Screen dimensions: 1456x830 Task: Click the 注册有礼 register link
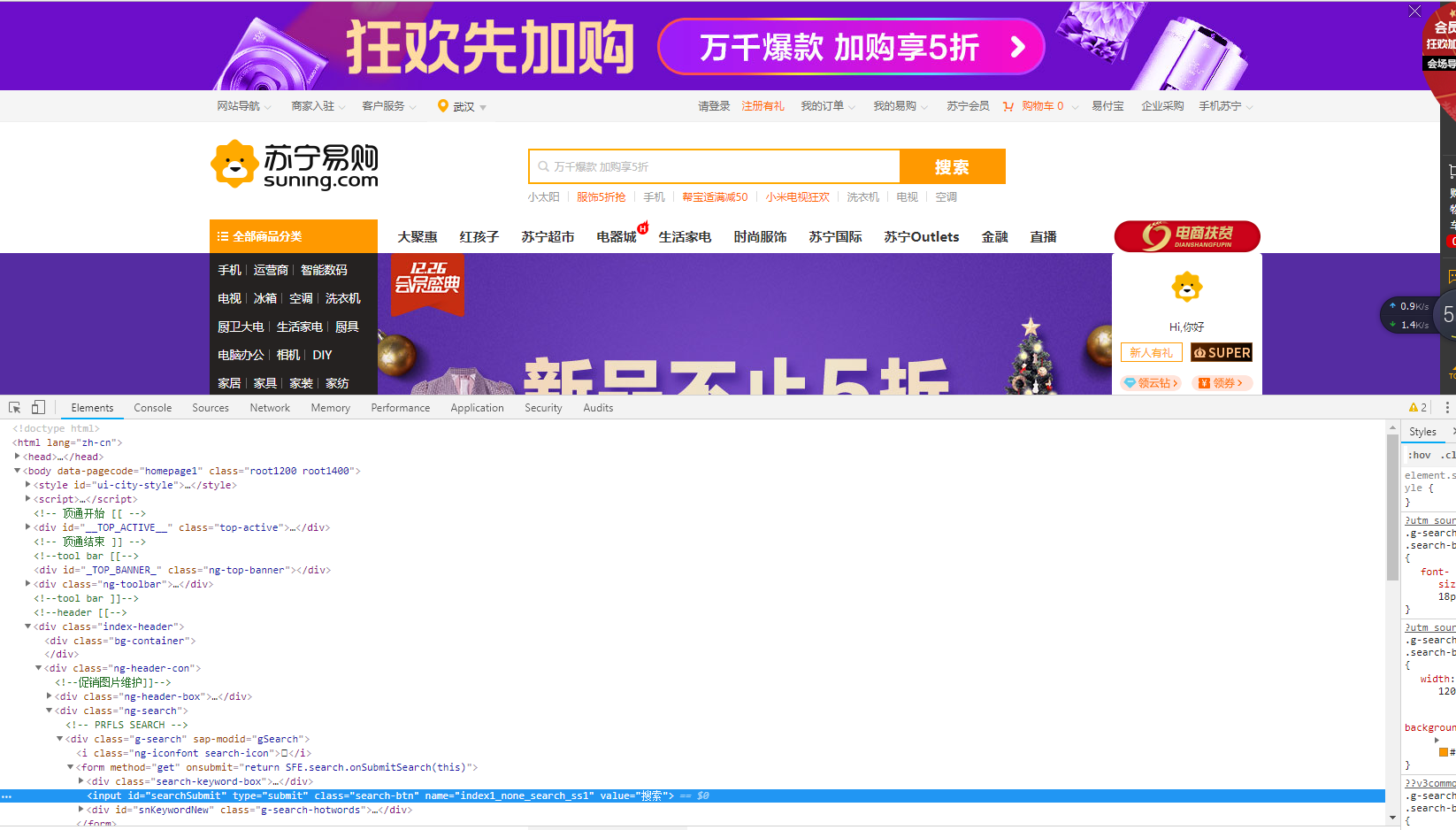tap(762, 106)
